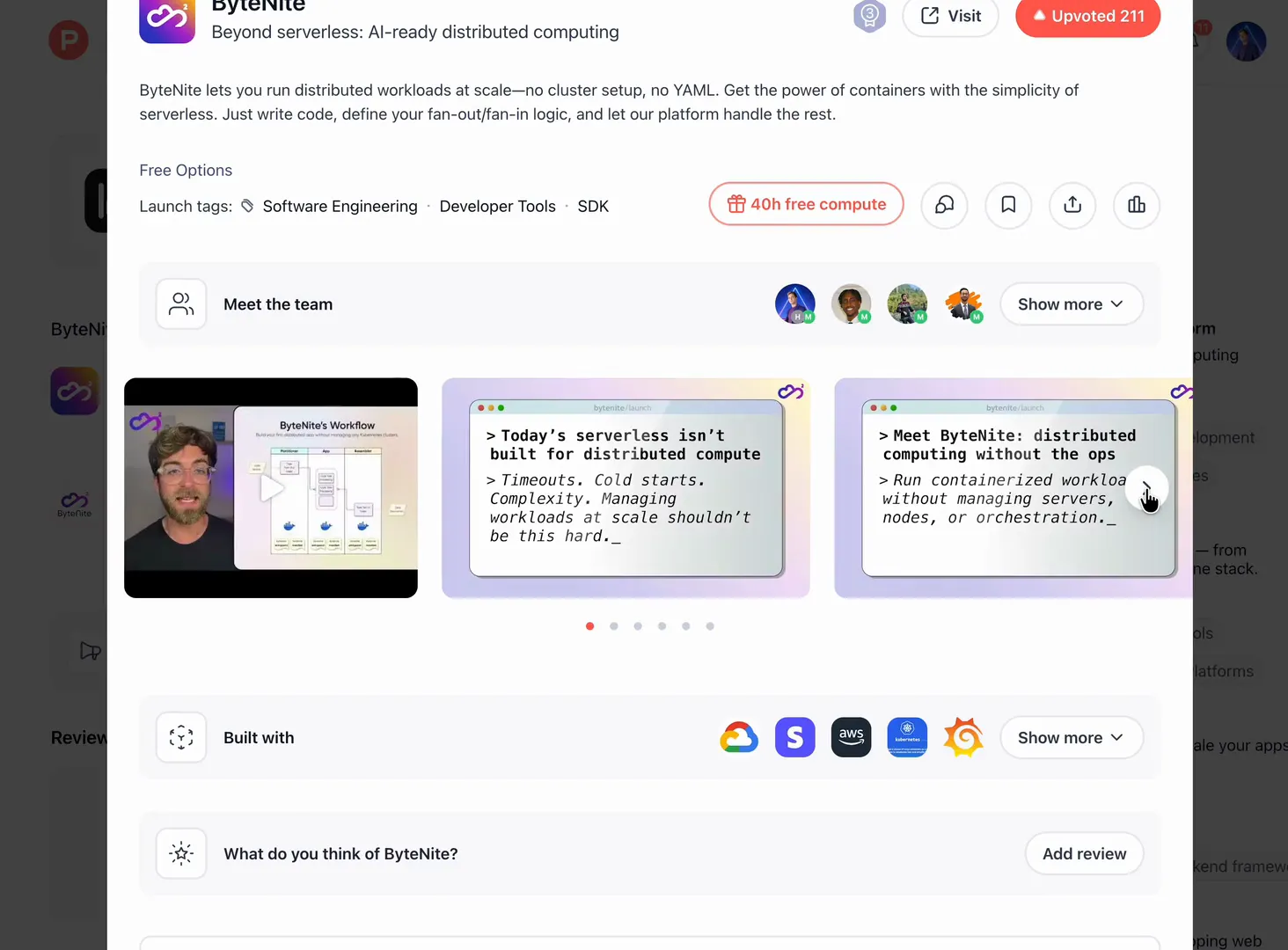Select the third gallery pagination dot

coord(638,626)
